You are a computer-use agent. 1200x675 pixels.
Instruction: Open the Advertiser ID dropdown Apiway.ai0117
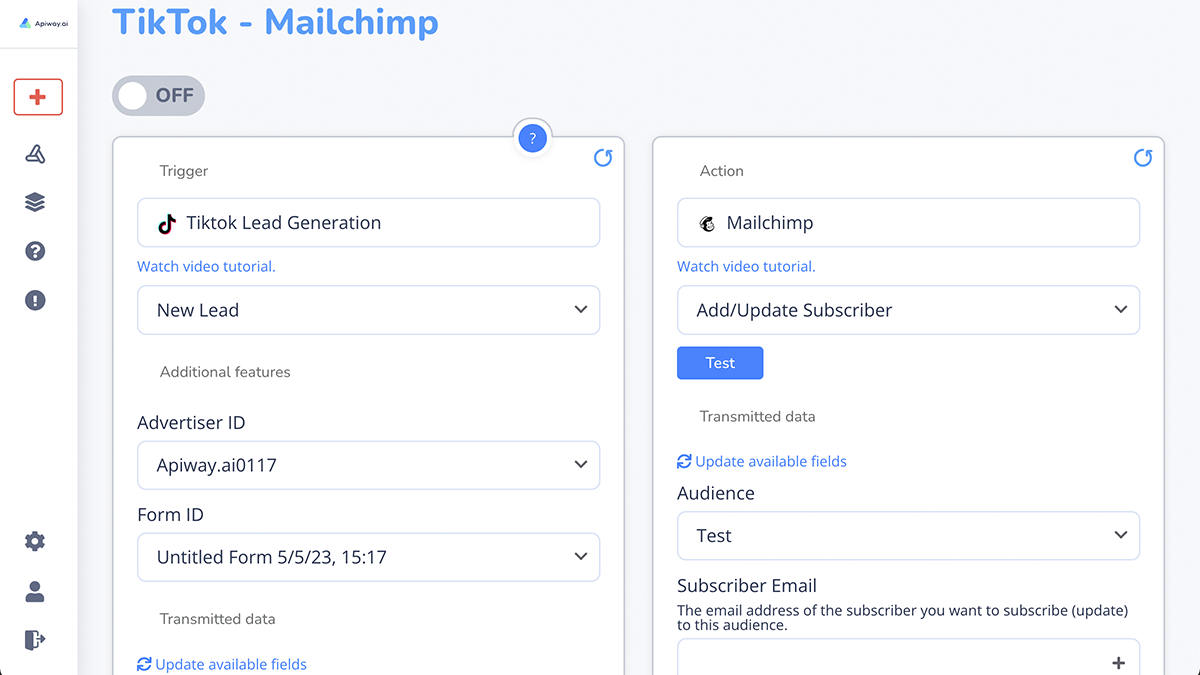(369, 465)
